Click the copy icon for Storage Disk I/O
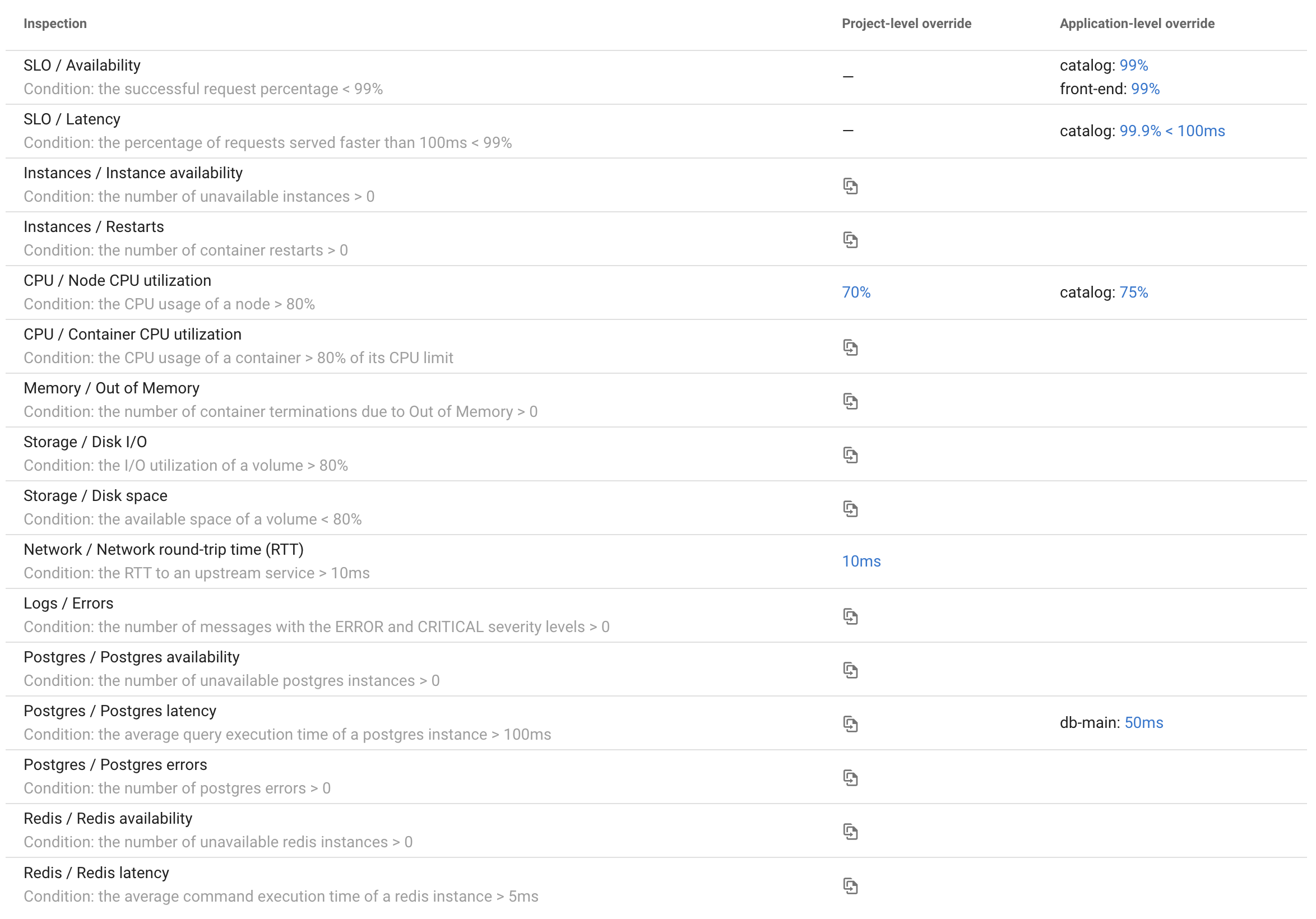Image resolution: width=1316 pixels, height=919 pixels. [850, 454]
